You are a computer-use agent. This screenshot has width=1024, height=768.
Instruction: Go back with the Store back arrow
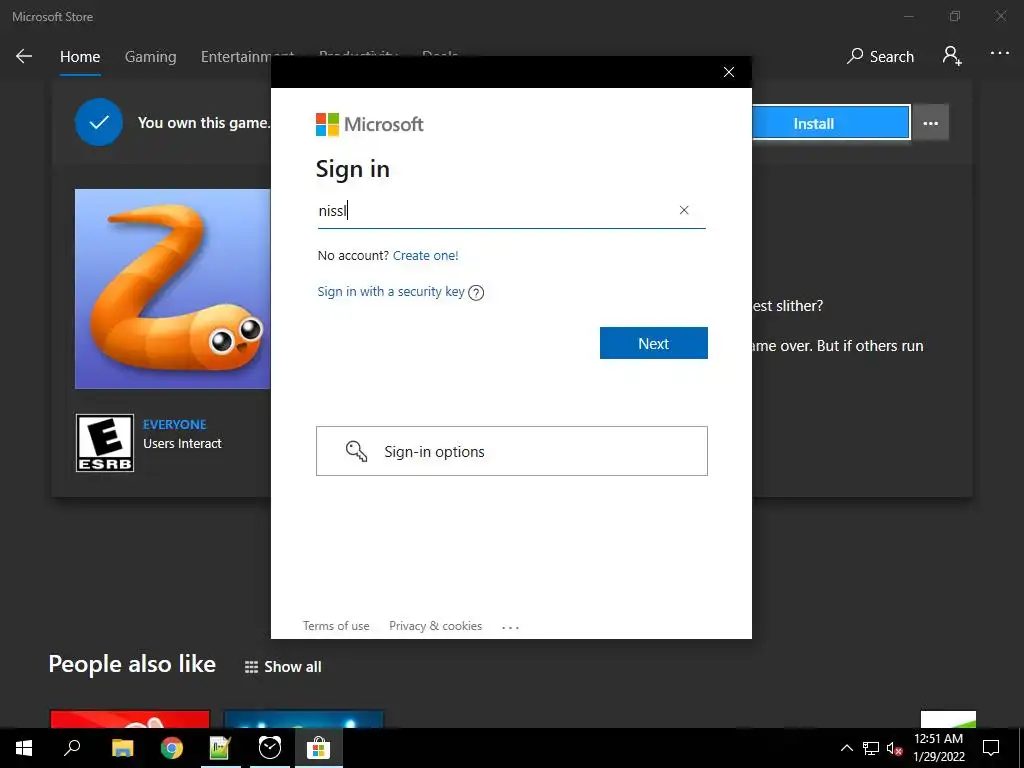[x=24, y=56]
